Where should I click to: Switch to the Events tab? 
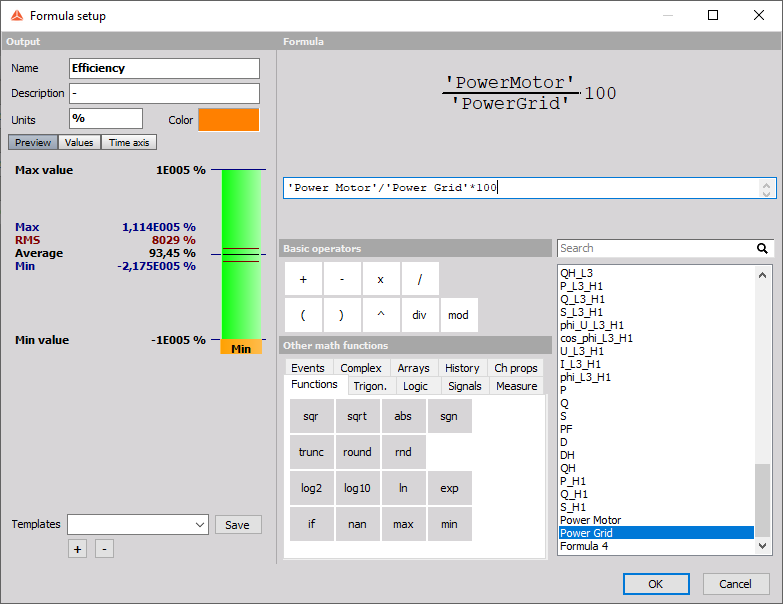pos(308,368)
